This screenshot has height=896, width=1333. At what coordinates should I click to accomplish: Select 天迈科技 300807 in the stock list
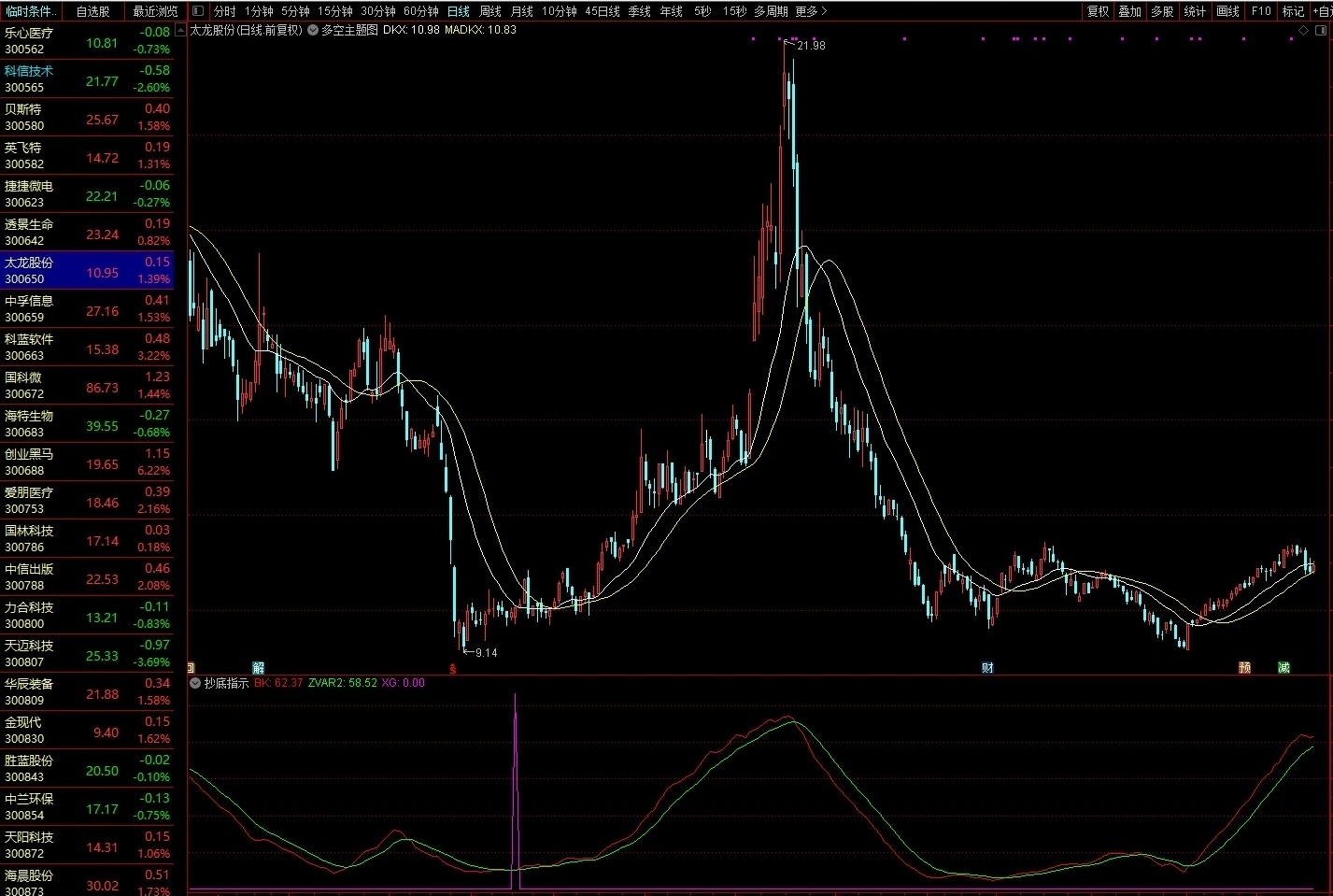87,653
